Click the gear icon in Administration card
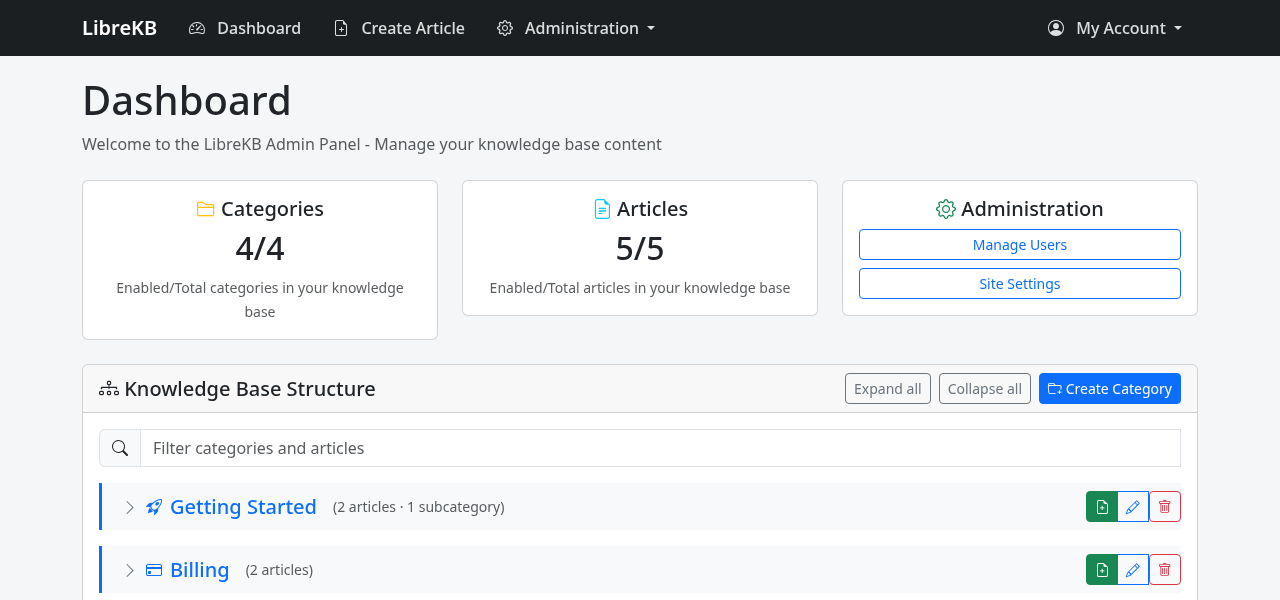Viewport: 1280px width, 600px height. pos(946,209)
